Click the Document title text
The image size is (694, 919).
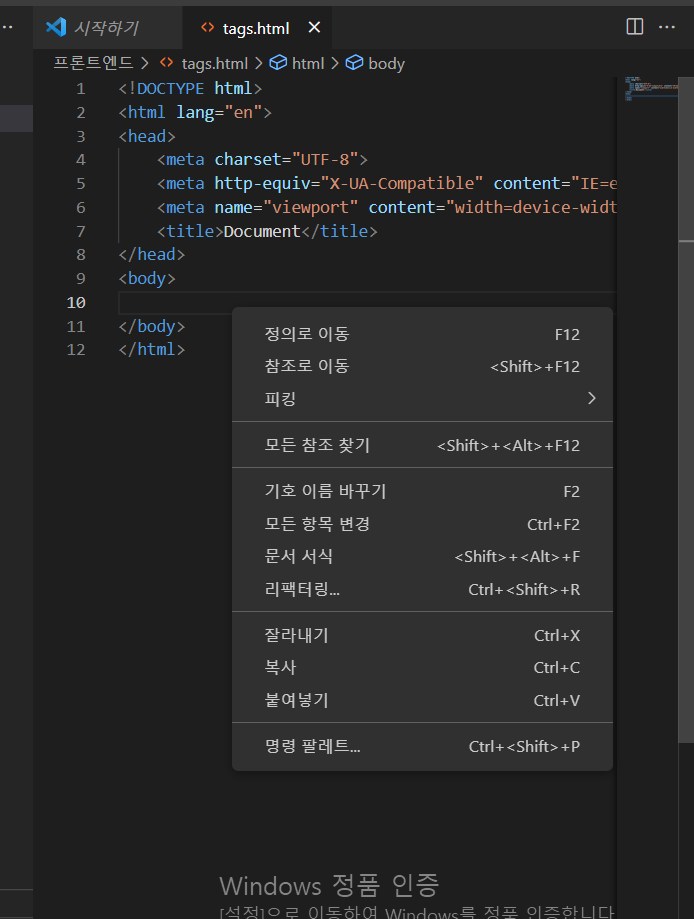[x=262, y=231]
